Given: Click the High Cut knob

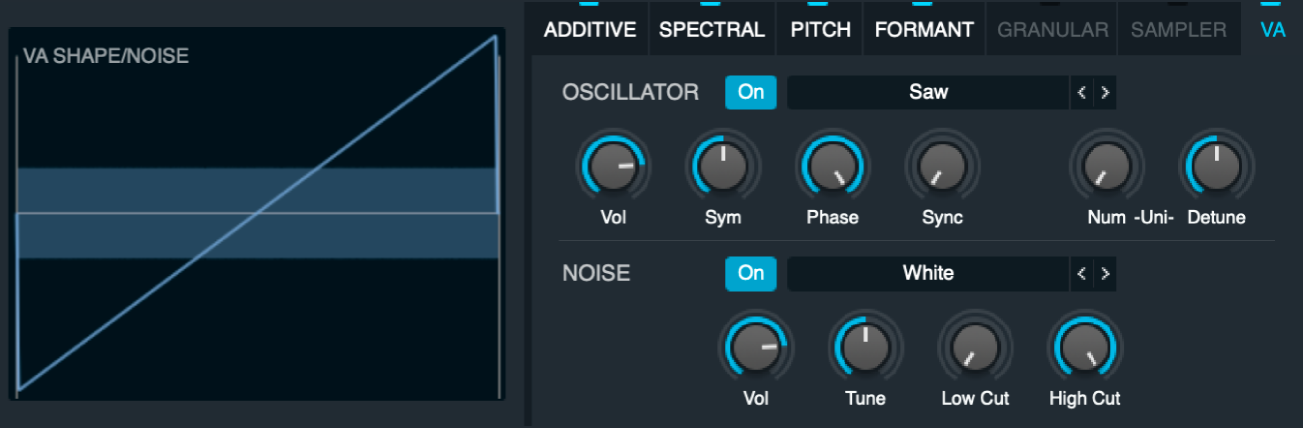Looking at the screenshot, I should (1084, 349).
